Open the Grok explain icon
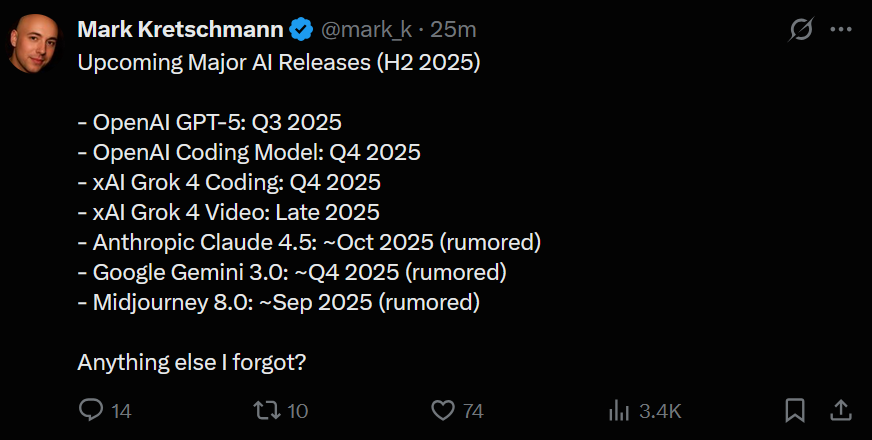The image size is (872, 440). click(x=801, y=30)
